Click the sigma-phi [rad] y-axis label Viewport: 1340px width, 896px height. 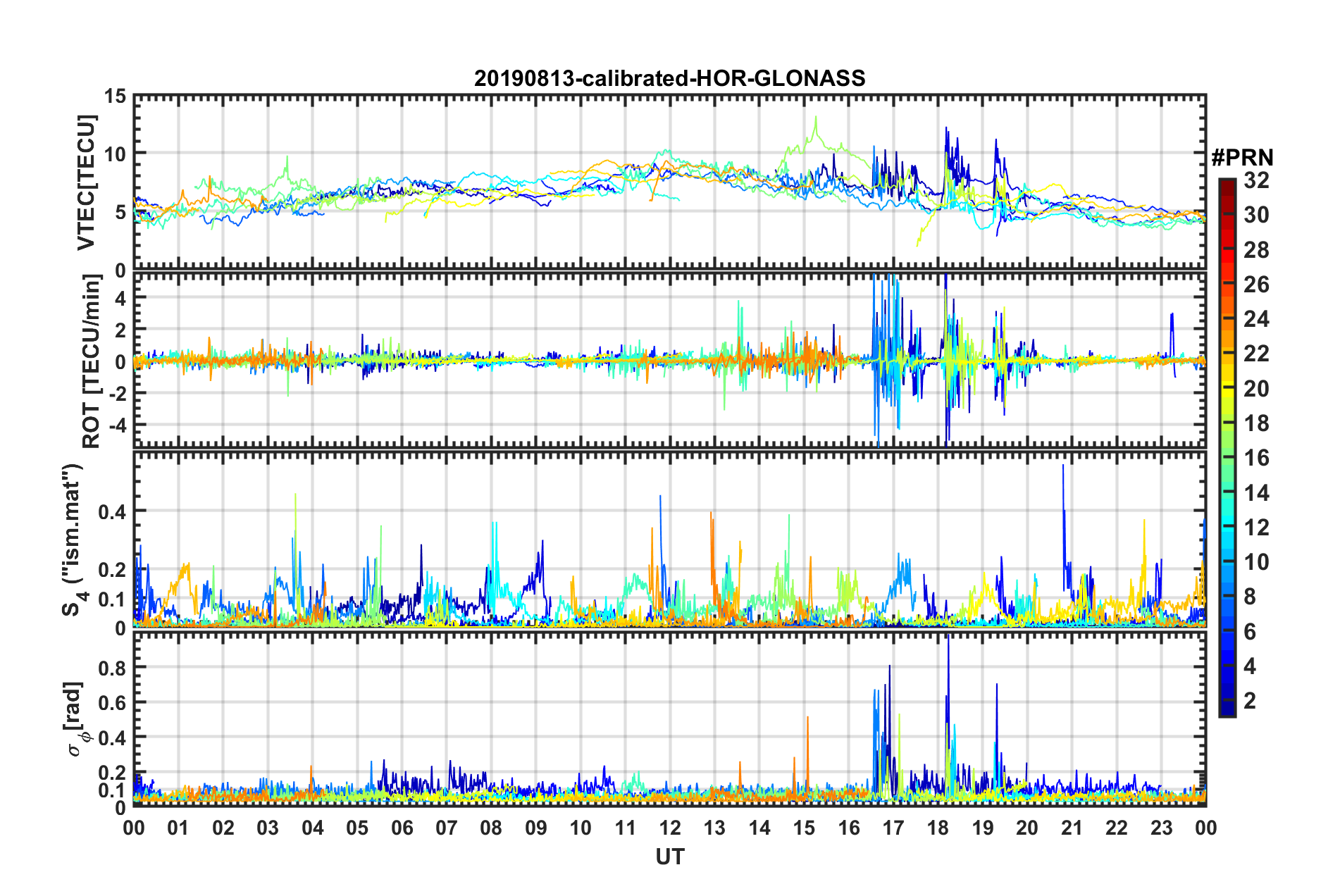tap(76, 718)
